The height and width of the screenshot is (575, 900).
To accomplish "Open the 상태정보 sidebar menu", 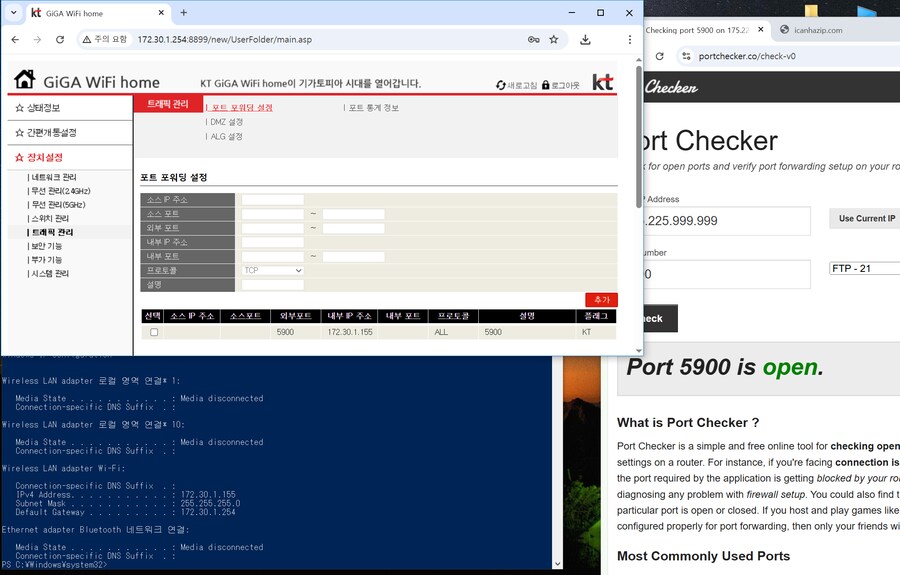I will pos(43,108).
